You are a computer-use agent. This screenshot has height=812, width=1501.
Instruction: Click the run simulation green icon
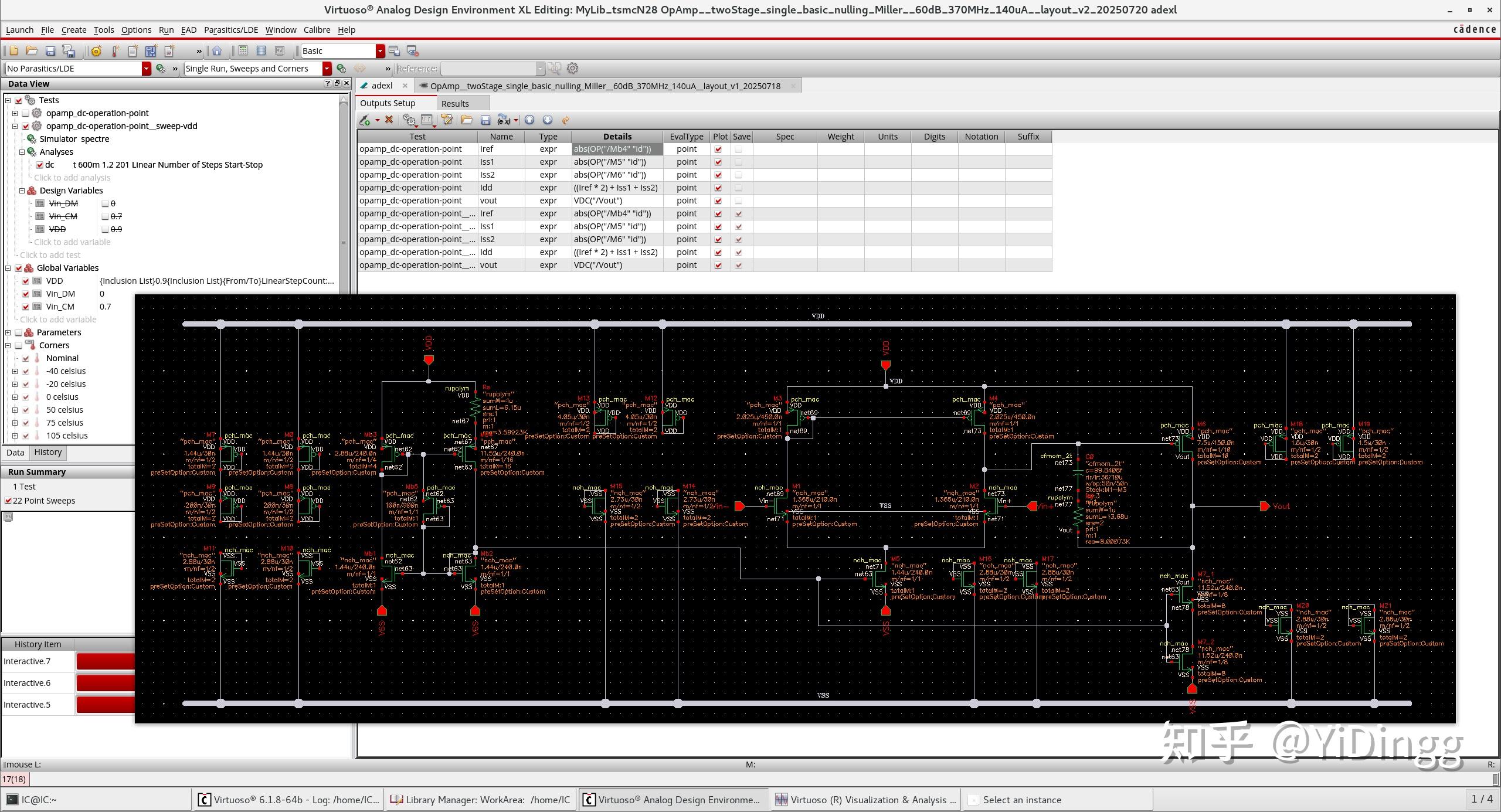[x=341, y=69]
